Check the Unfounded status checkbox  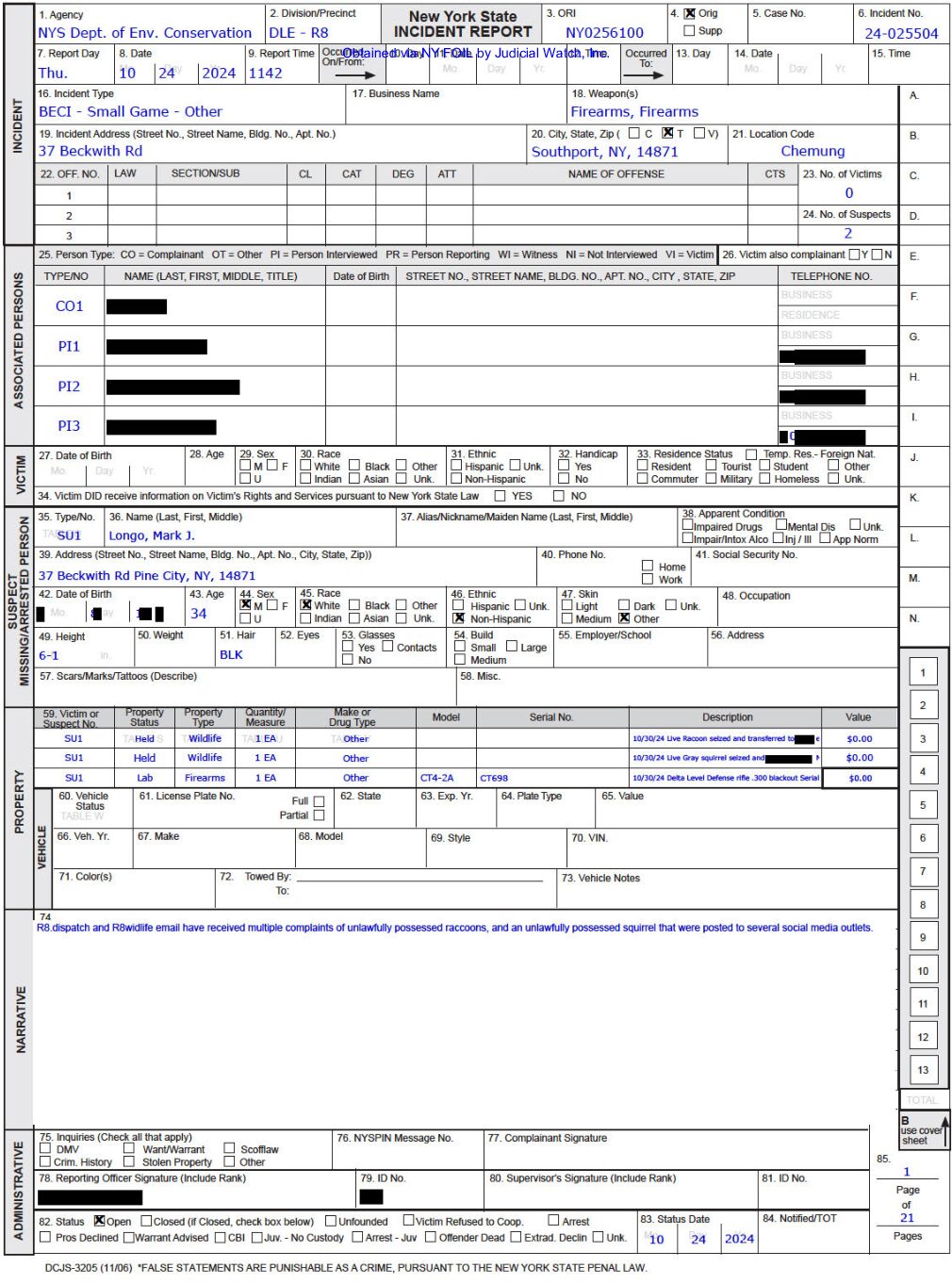tap(331, 1221)
